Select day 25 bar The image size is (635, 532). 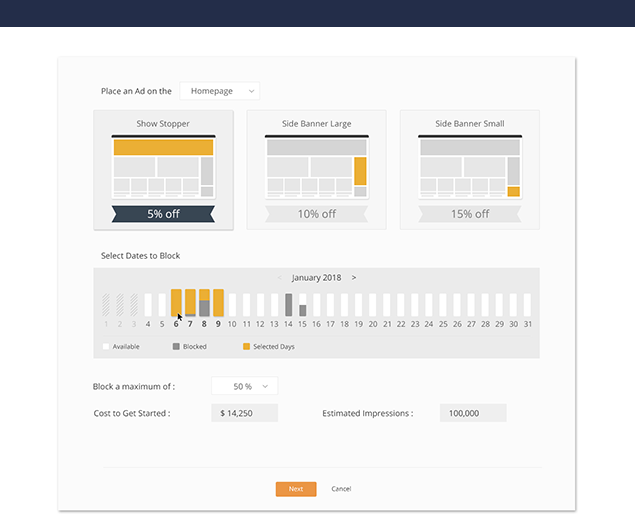point(443,305)
